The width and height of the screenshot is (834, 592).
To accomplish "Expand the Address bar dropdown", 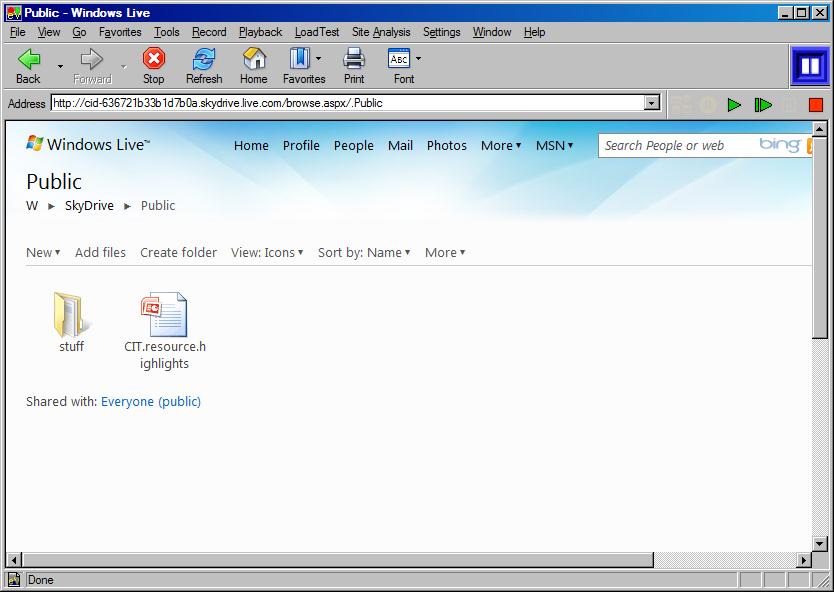I will click(x=652, y=103).
